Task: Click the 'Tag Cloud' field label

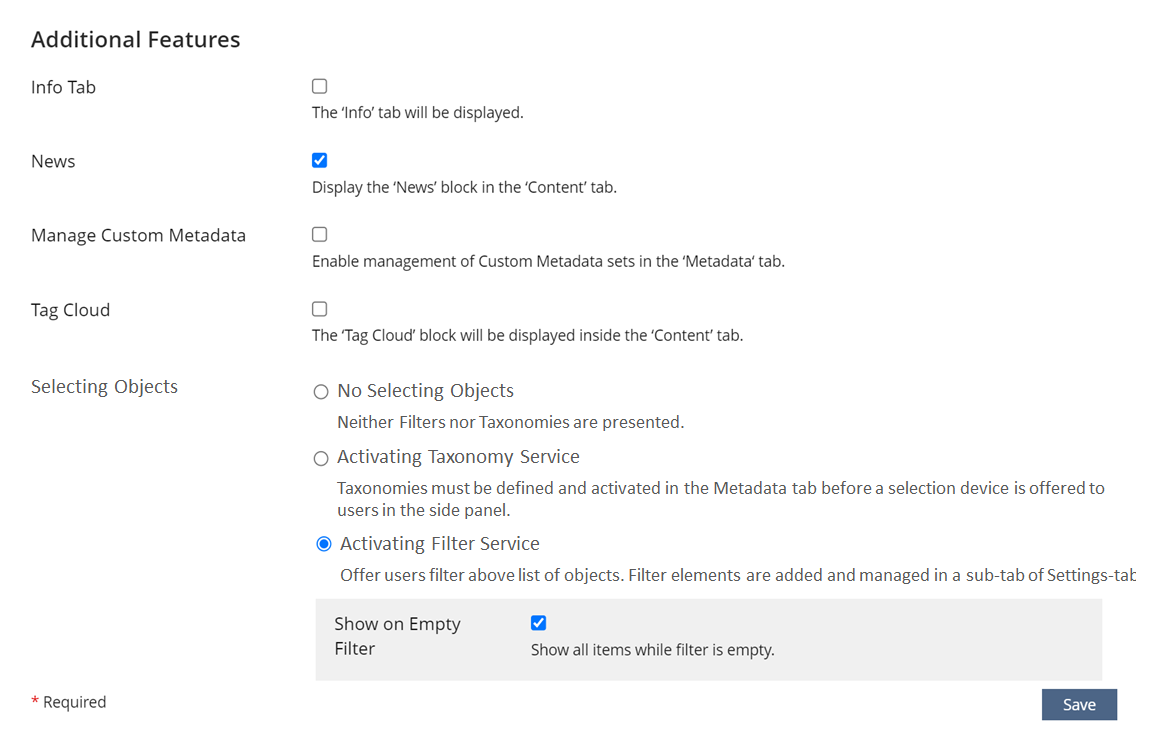Action: 70,310
